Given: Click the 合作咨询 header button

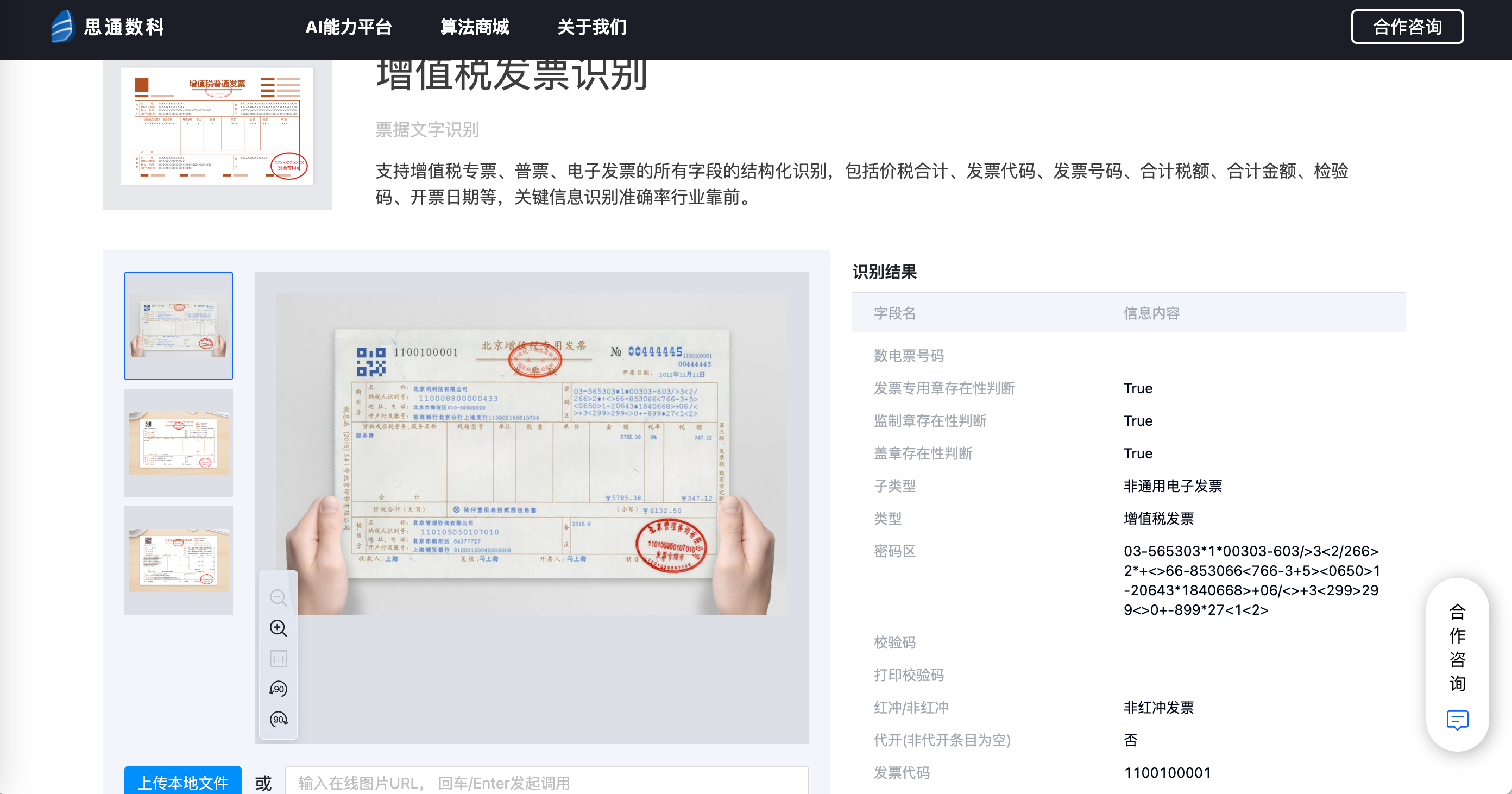Looking at the screenshot, I should 1407,27.
